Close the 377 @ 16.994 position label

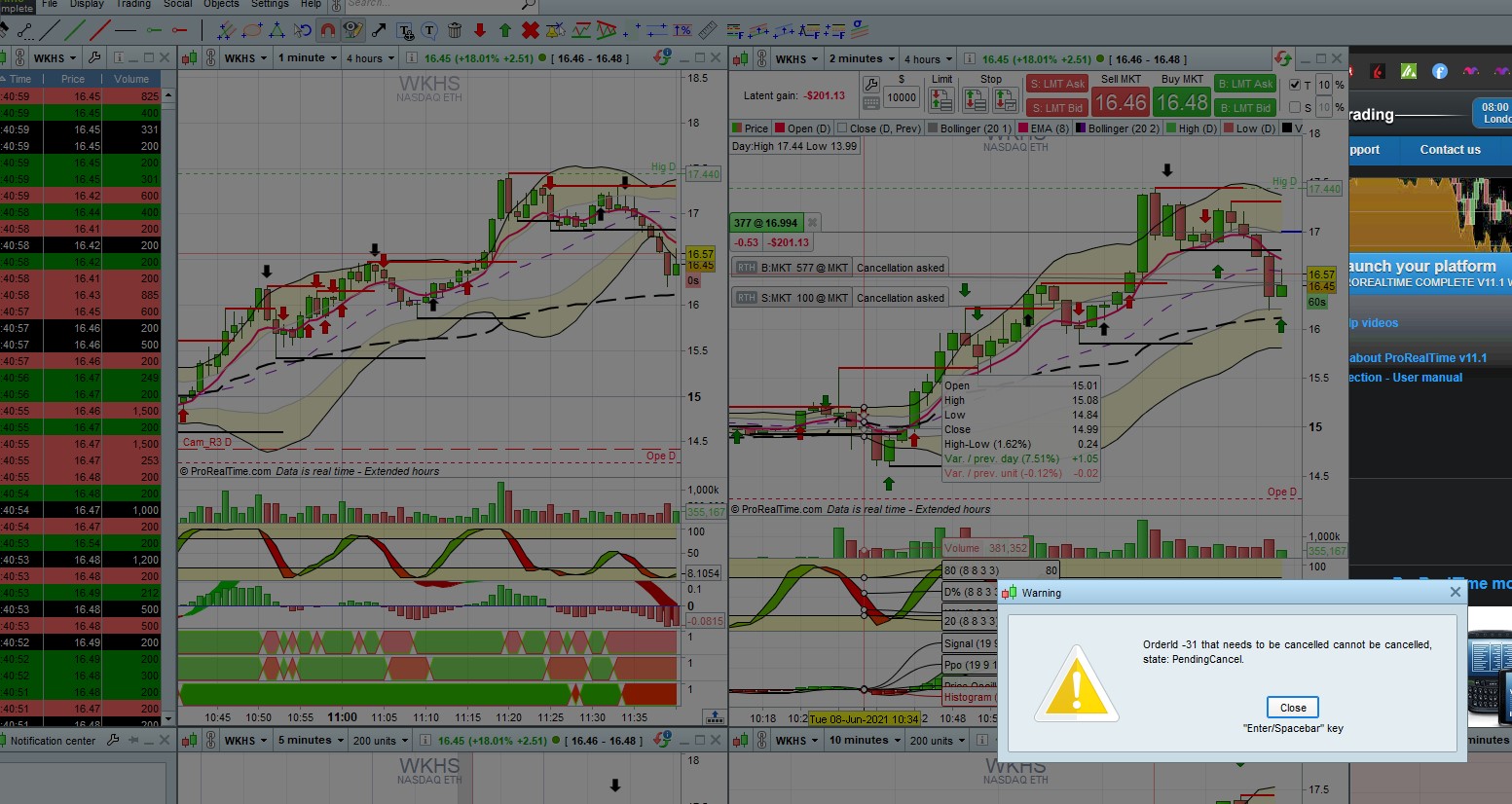(x=813, y=222)
